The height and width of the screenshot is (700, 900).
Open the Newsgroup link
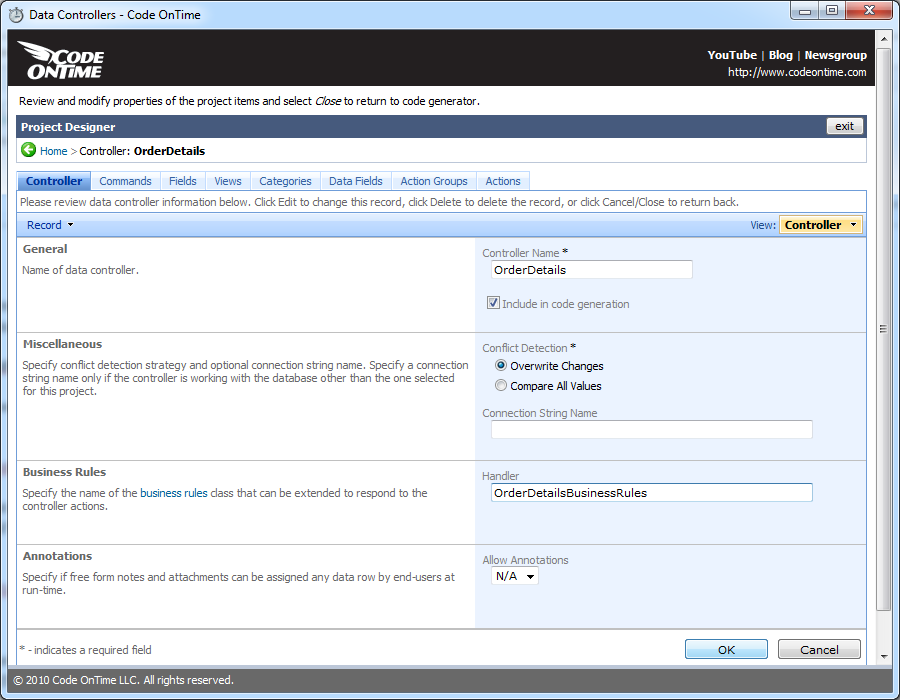(835, 55)
